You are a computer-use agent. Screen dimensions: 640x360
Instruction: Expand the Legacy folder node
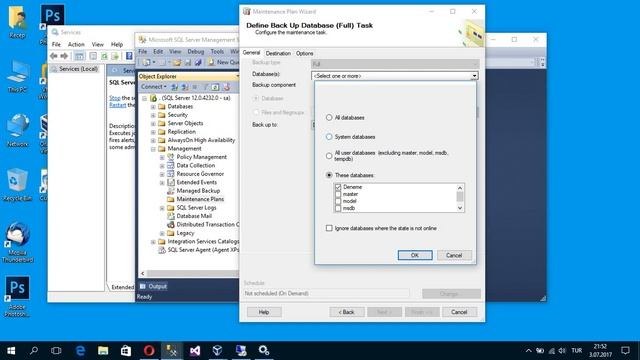pos(162,233)
